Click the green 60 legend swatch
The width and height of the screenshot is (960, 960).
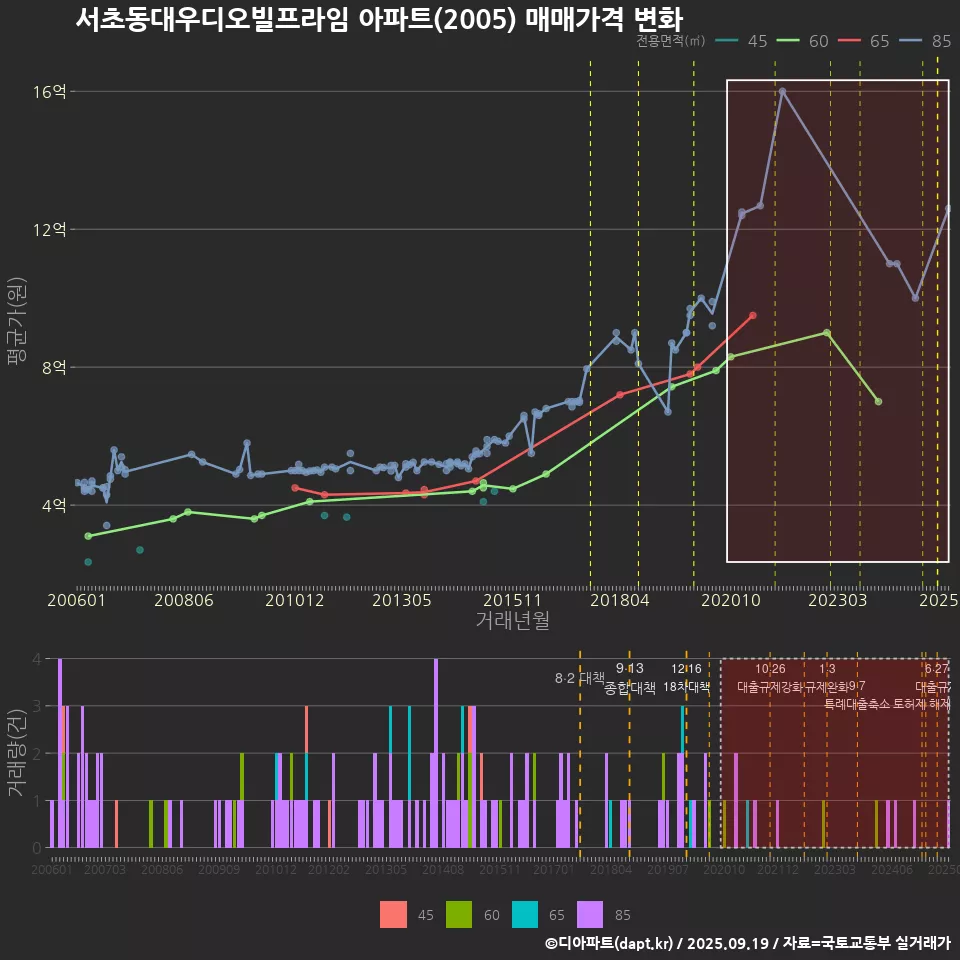[x=459, y=914]
